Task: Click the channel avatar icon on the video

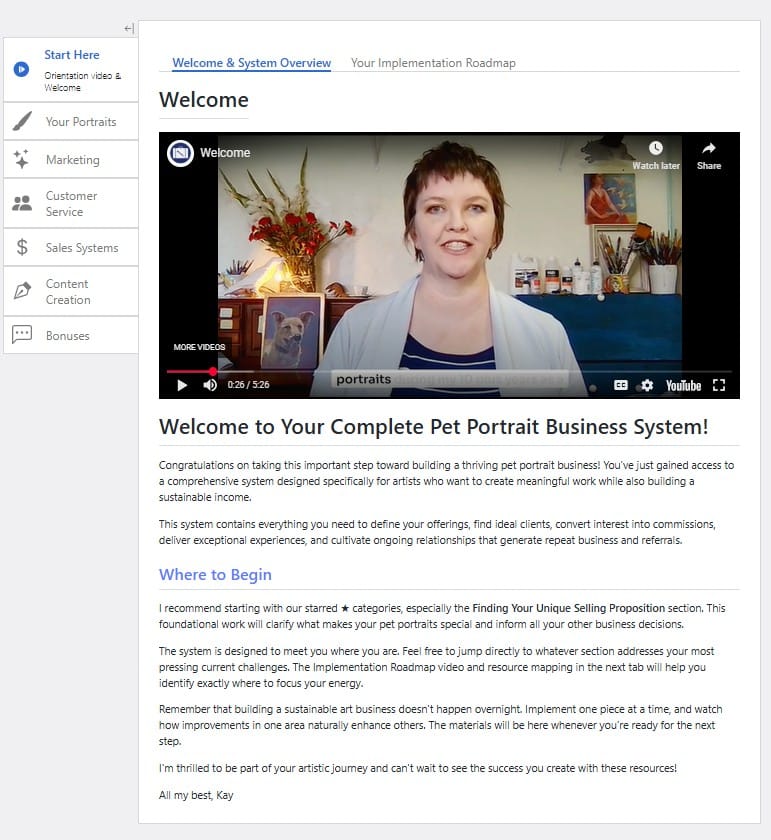Action: pos(180,153)
